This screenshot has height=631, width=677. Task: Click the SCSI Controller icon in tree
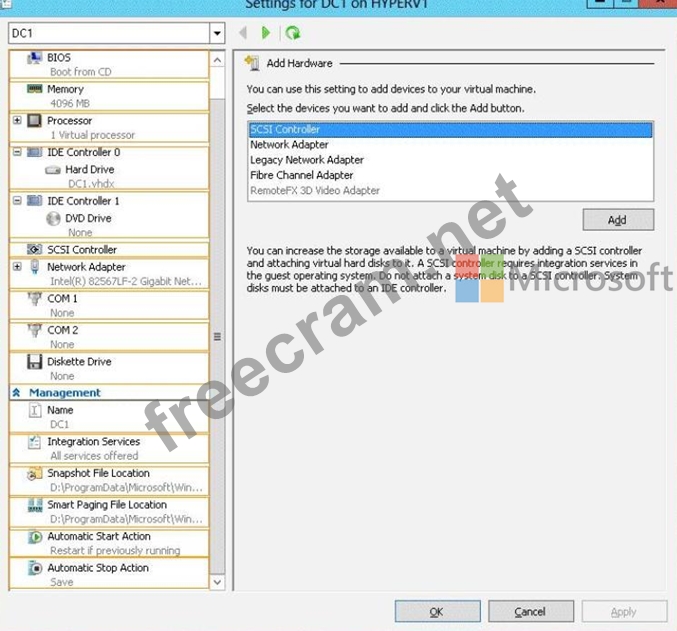[x=35, y=250]
